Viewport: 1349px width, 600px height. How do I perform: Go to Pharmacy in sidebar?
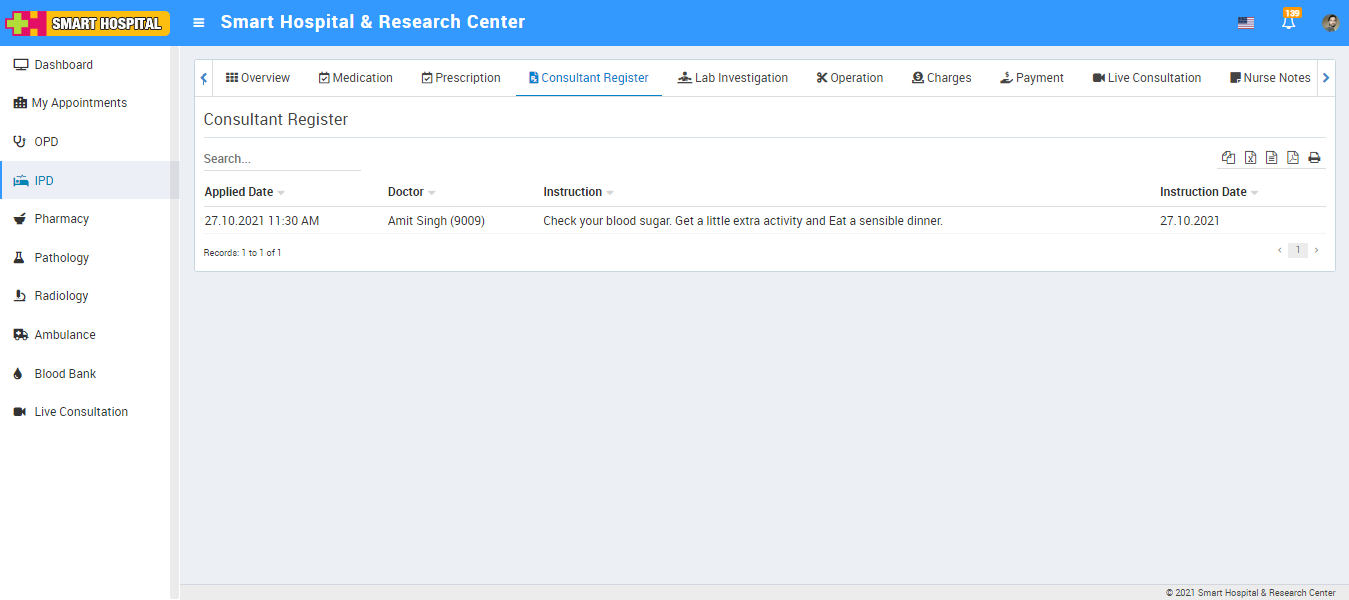tap(61, 219)
